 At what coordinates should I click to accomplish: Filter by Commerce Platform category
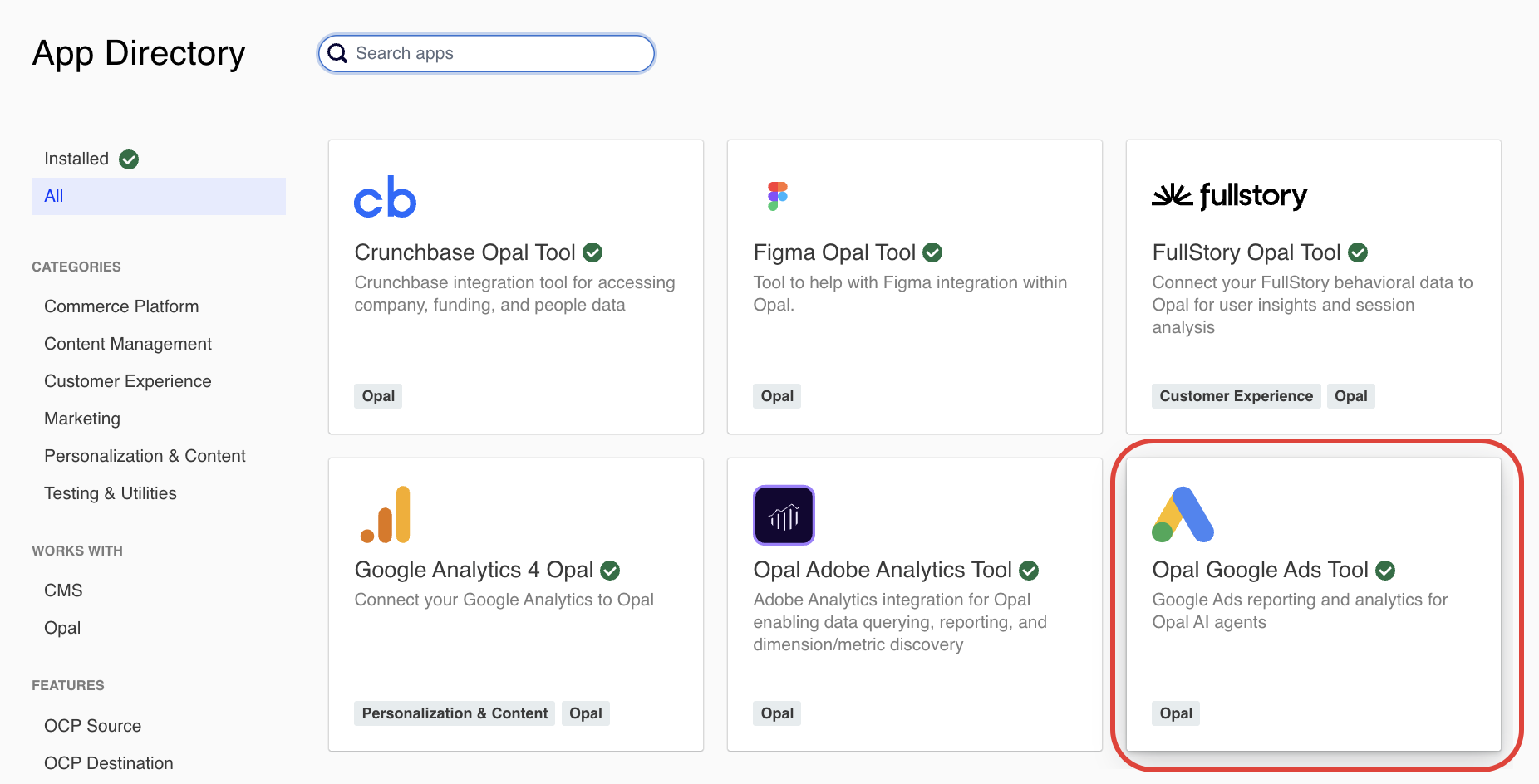point(121,306)
